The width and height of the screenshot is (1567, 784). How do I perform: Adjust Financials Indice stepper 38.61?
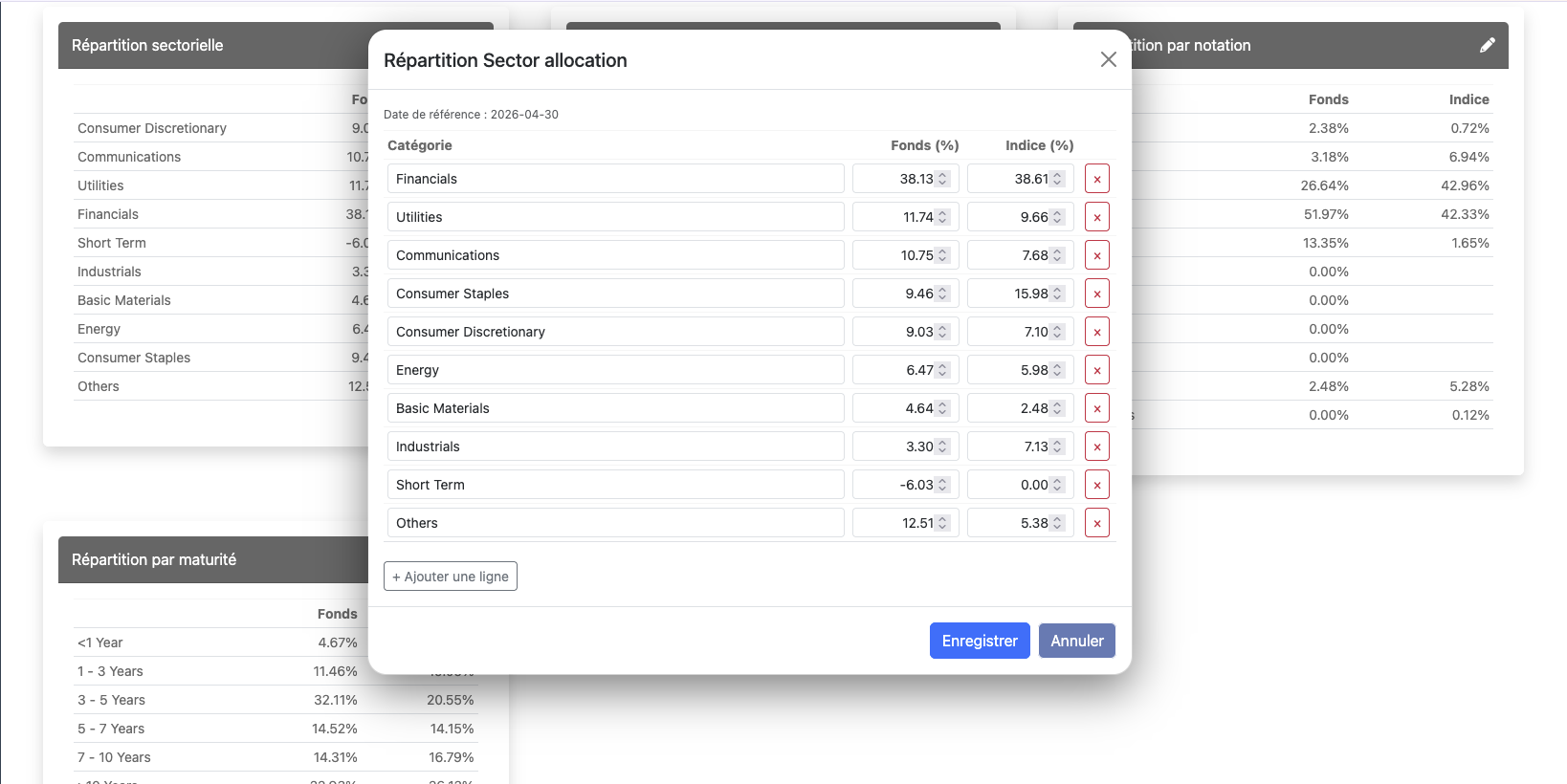pyautogui.click(x=1057, y=179)
